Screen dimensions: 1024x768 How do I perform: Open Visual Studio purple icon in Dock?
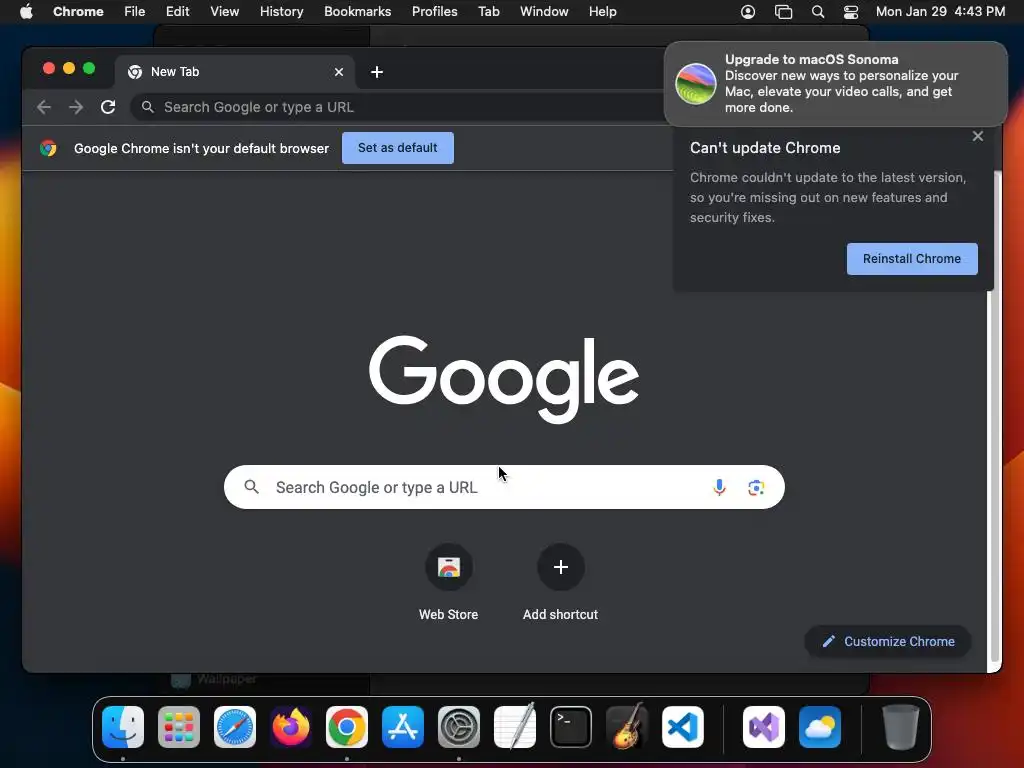(764, 727)
